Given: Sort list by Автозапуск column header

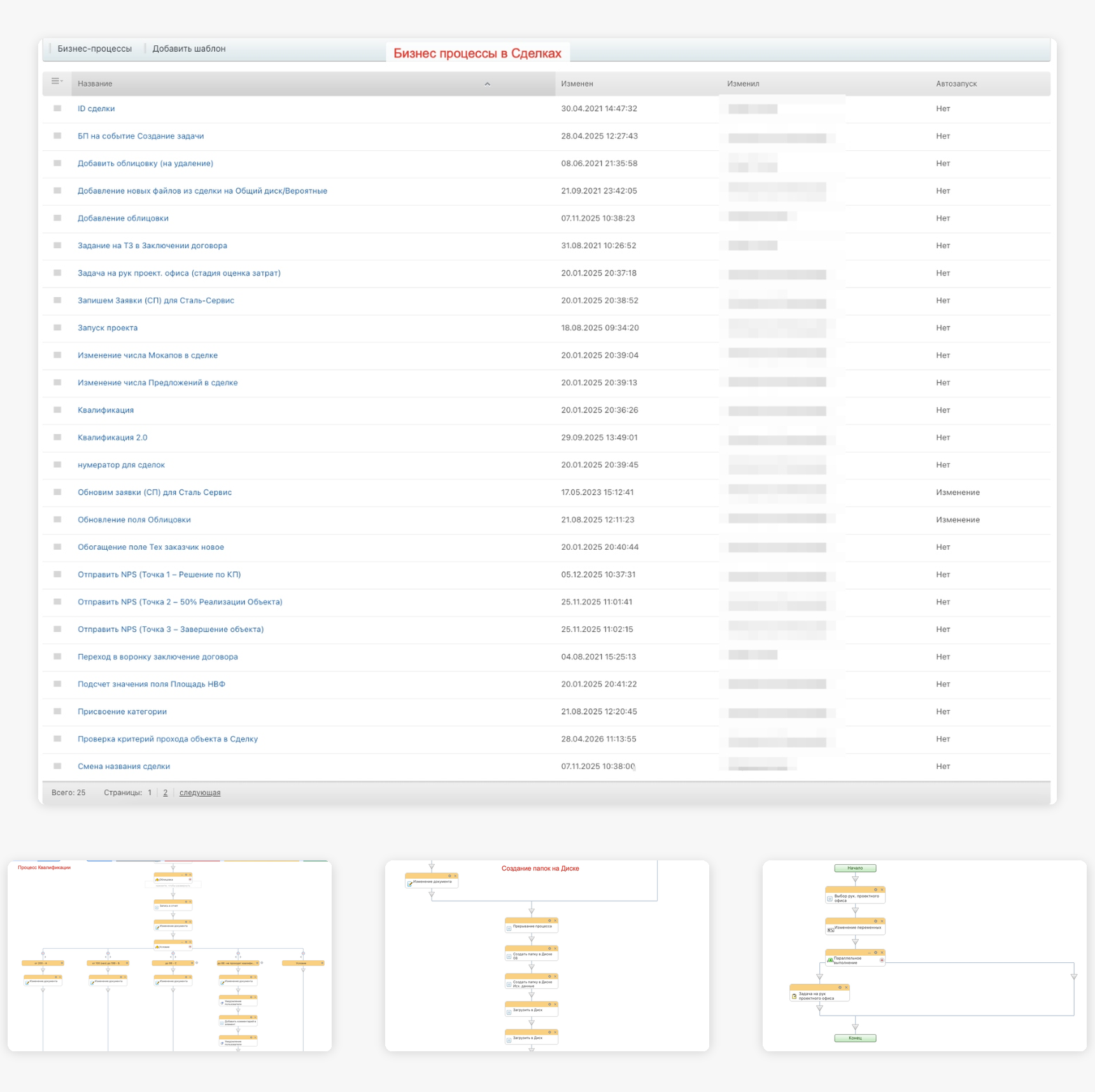Looking at the screenshot, I should 956,84.
